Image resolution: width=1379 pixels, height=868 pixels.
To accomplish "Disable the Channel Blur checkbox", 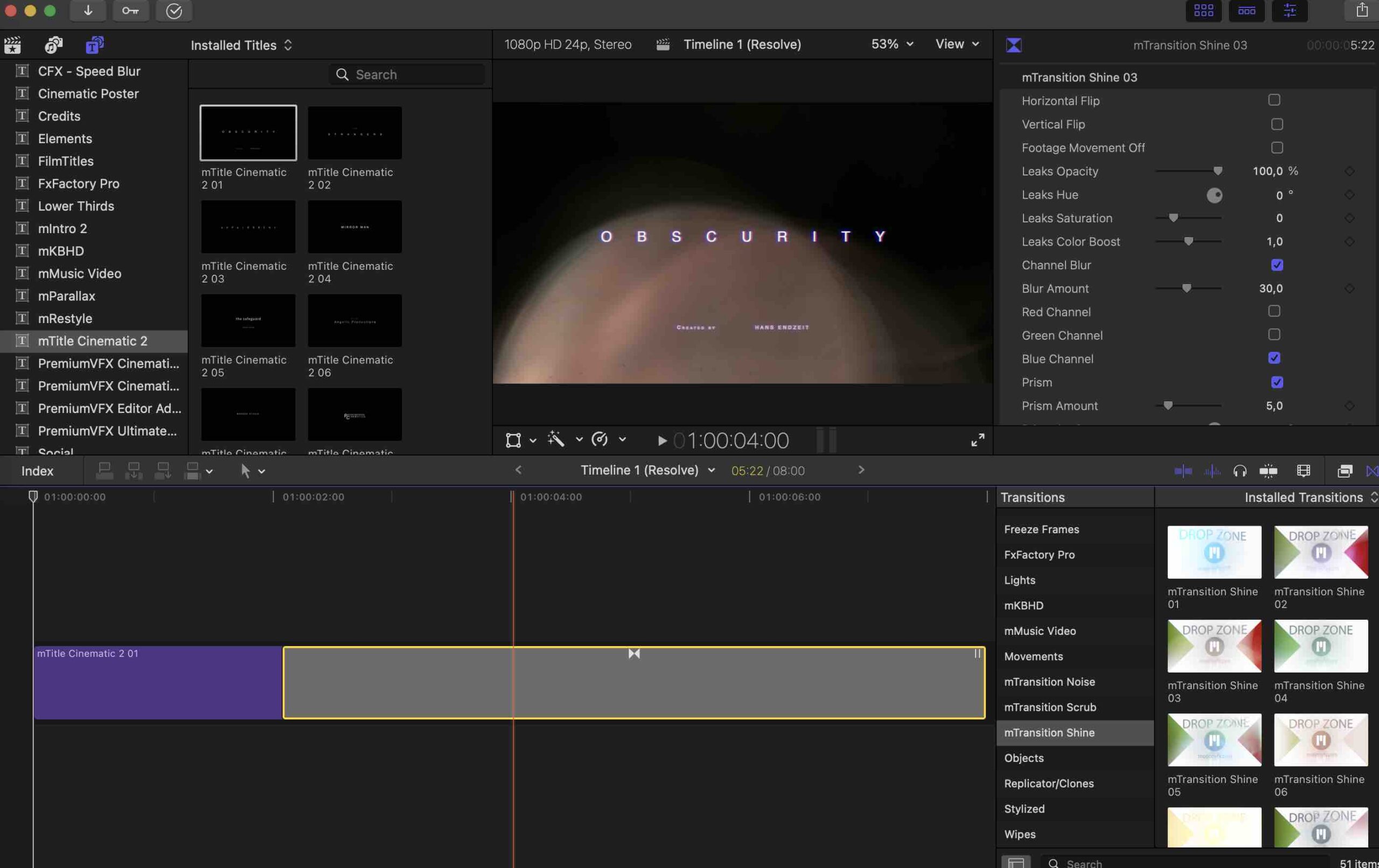I will 1277,265.
